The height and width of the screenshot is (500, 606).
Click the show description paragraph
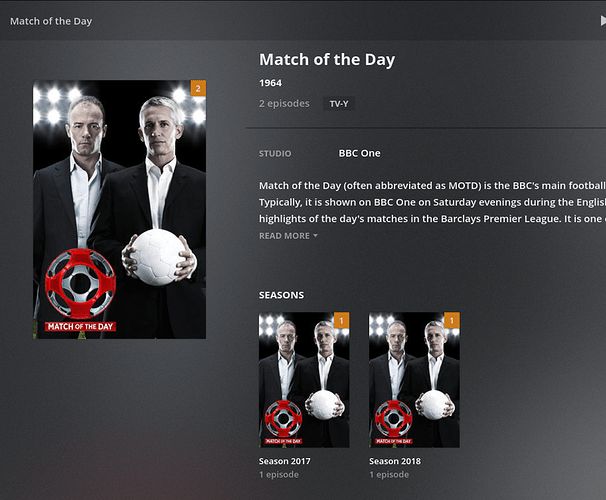(432, 202)
